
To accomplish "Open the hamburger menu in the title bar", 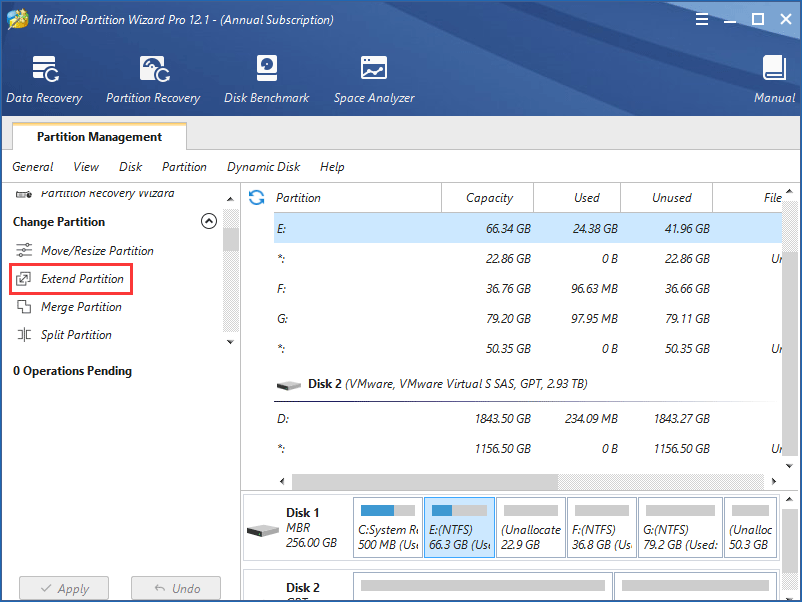I will tap(701, 18).
